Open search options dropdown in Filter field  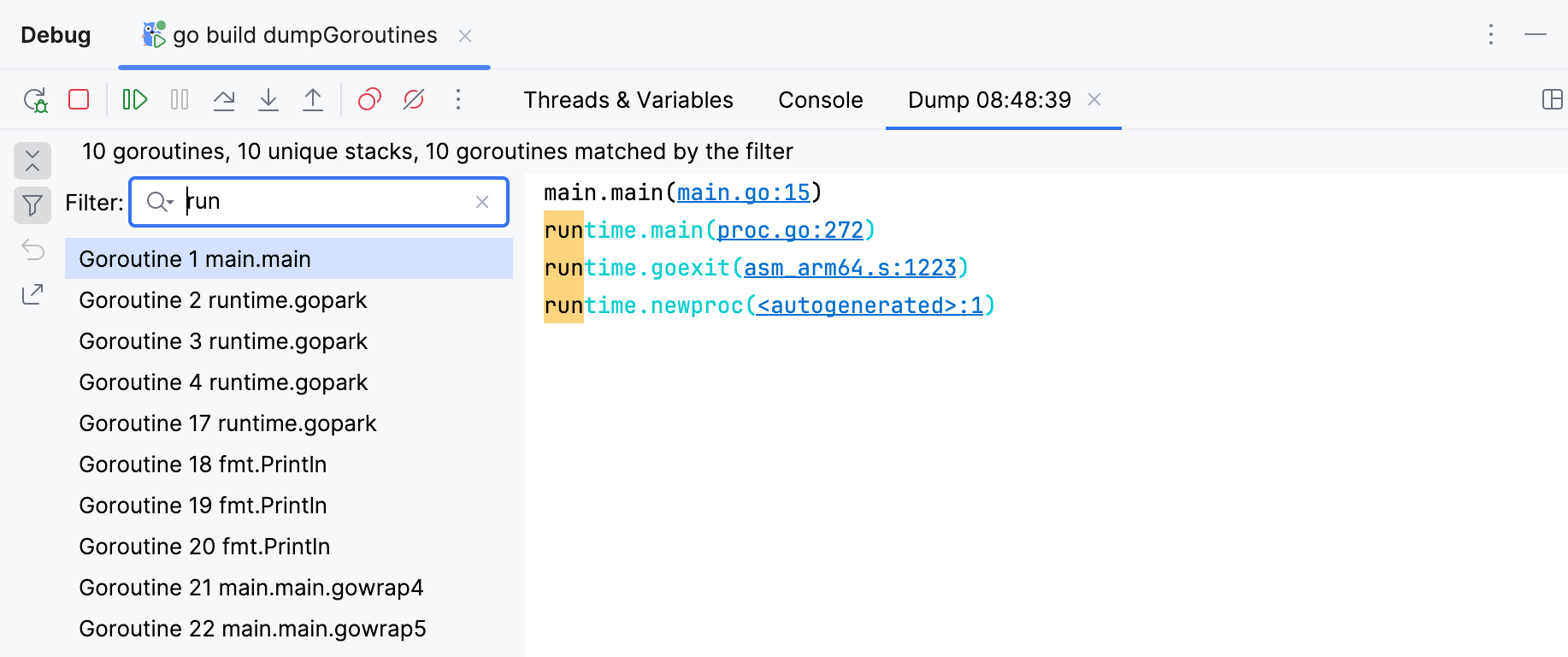[160, 202]
